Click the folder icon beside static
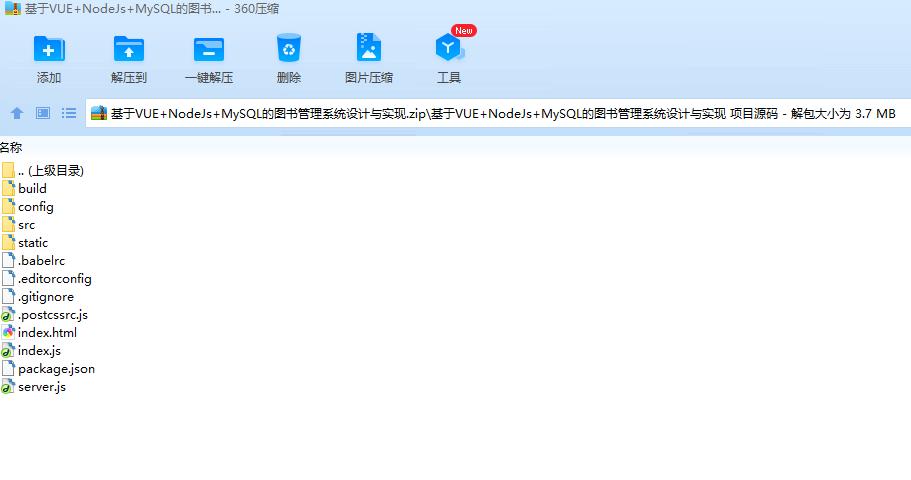The image size is (911, 480). pyautogui.click(x=8, y=242)
